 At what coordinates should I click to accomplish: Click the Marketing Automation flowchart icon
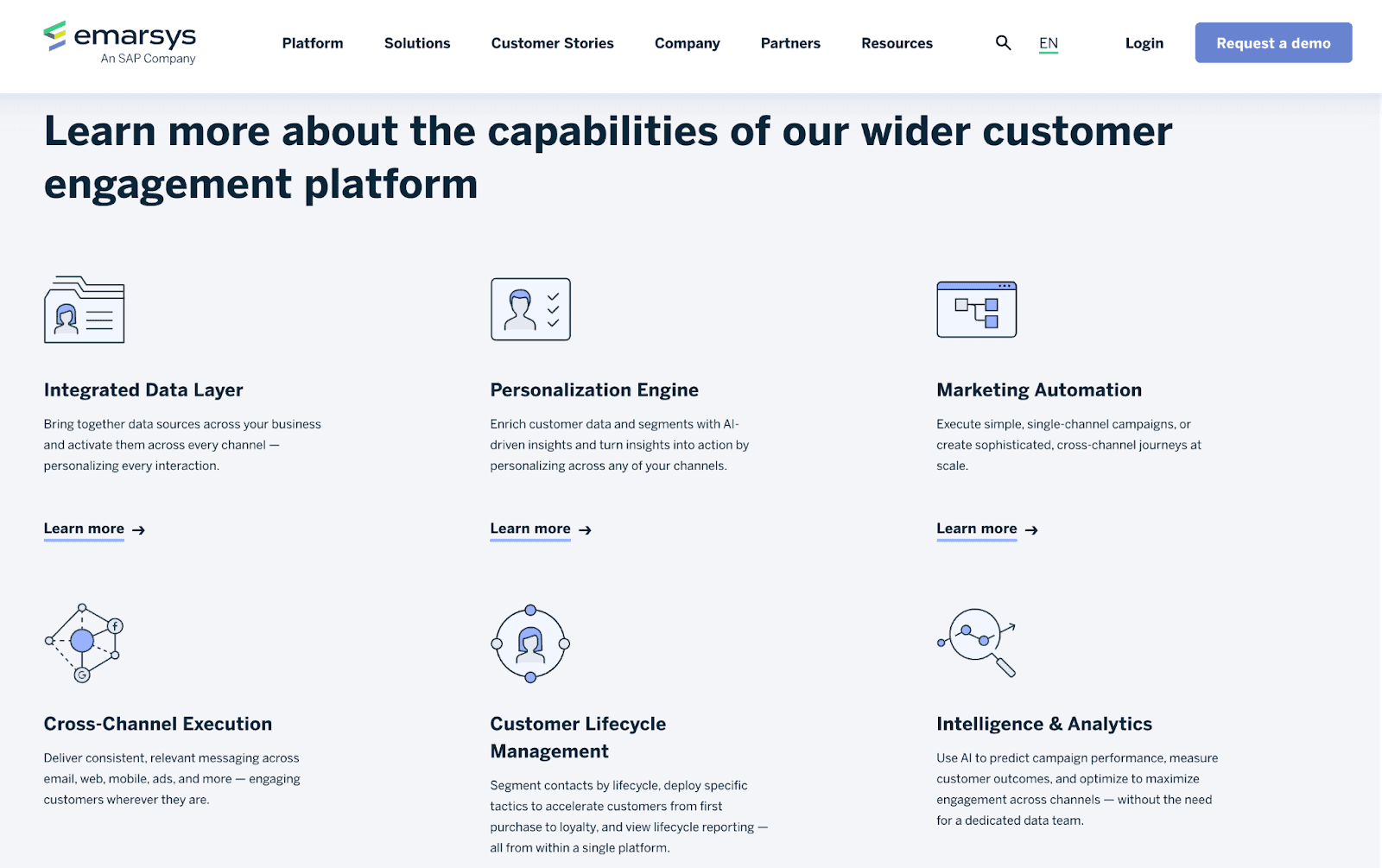coord(976,309)
